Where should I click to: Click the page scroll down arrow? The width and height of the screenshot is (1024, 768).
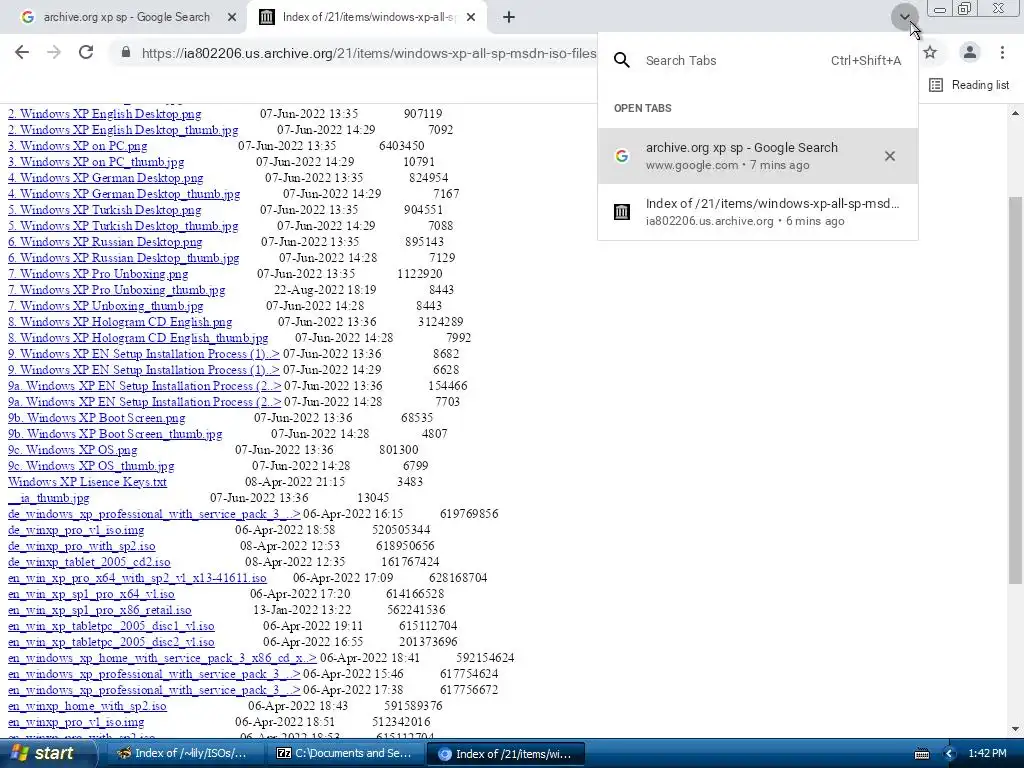tap(1016, 729)
